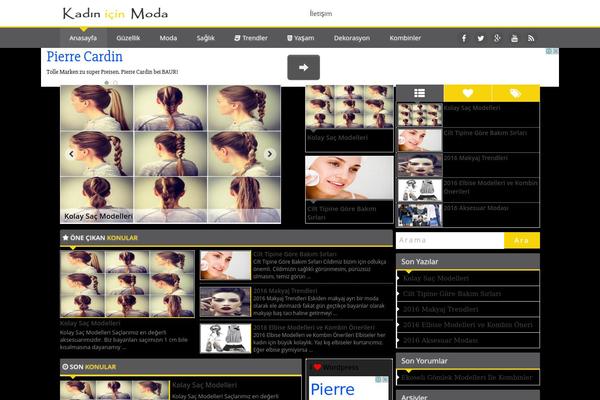Open the Sağlık menu item
Screen dimensions: 600x400
click(x=205, y=38)
